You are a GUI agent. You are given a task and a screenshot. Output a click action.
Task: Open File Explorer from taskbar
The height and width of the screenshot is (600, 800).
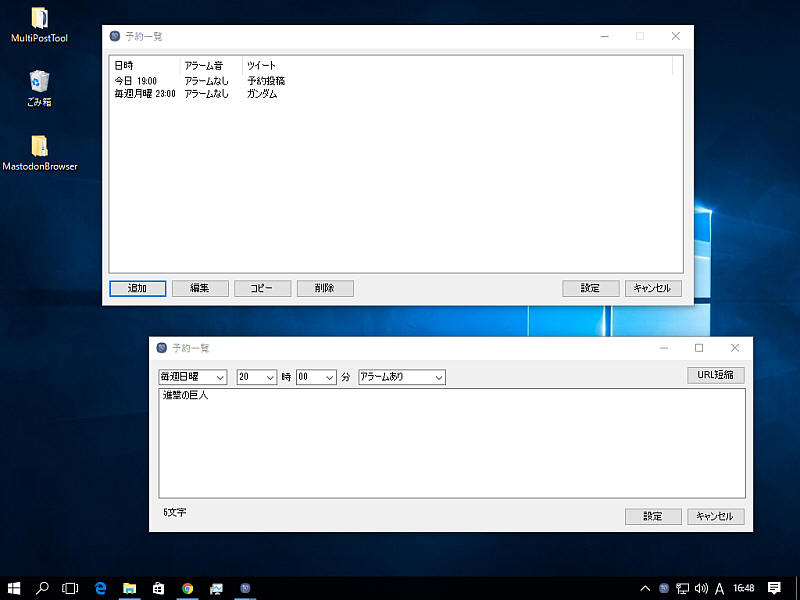(x=130, y=588)
